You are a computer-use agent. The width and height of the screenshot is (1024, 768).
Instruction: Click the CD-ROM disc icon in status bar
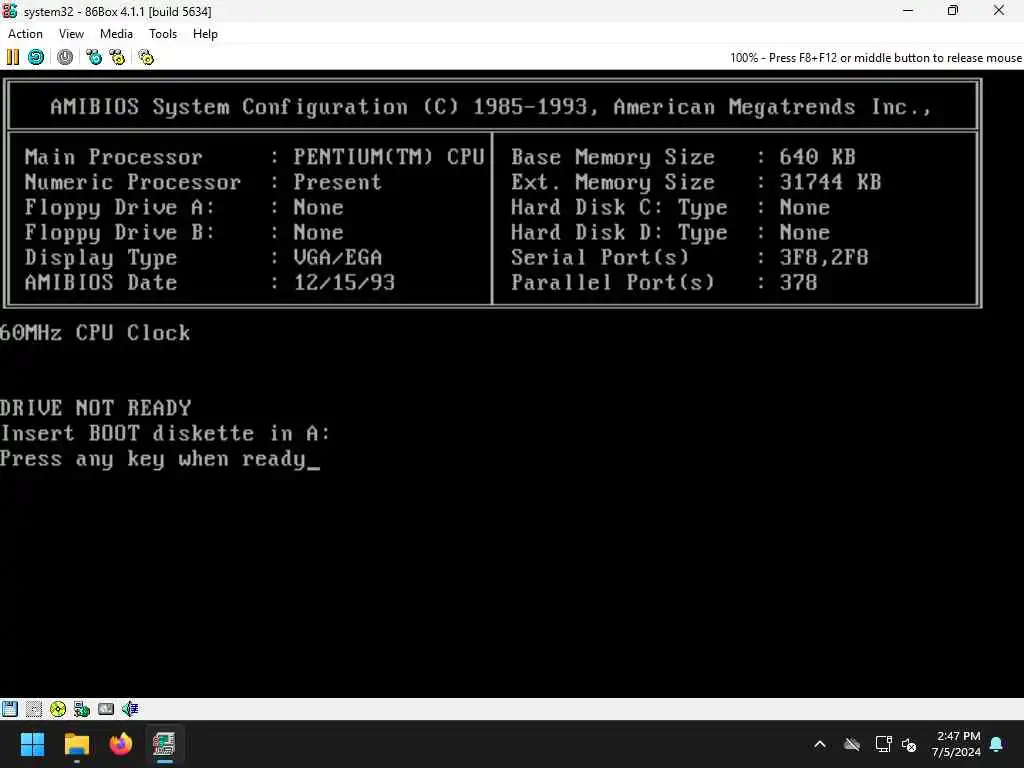tap(58, 709)
